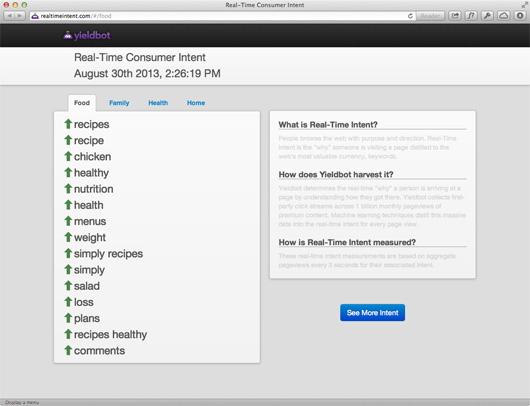The width and height of the screenshot is (530, 406).
Task: Click the browser forward arrow button
Action: pyautogui.click(x=20, y=16)
